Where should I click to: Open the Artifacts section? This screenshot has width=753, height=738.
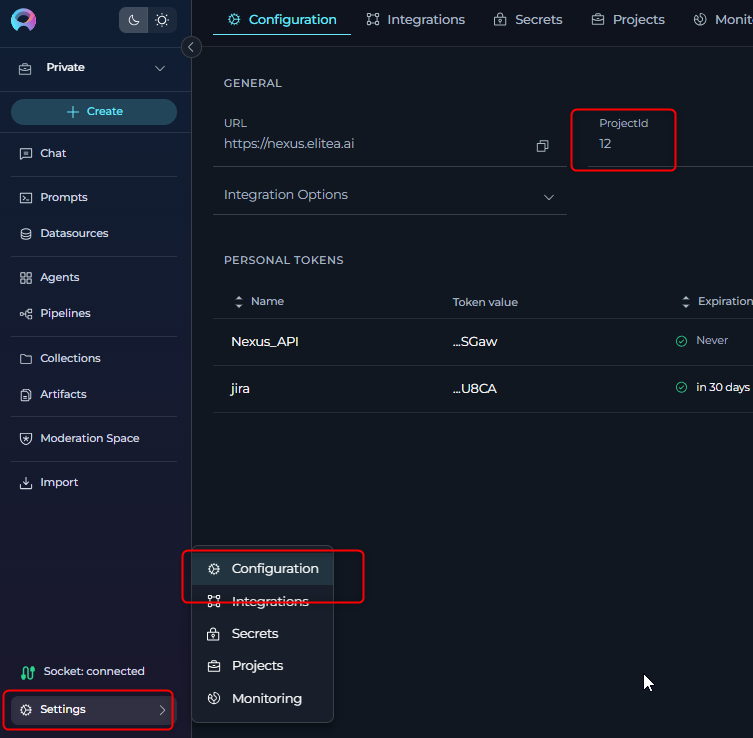click(62, 394)
